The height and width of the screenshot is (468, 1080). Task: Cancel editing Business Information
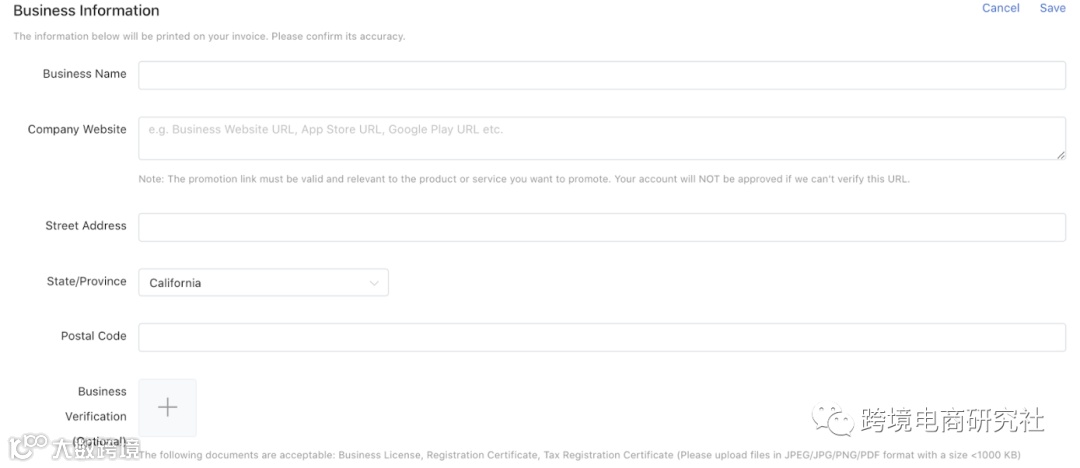pos(1000,8)
